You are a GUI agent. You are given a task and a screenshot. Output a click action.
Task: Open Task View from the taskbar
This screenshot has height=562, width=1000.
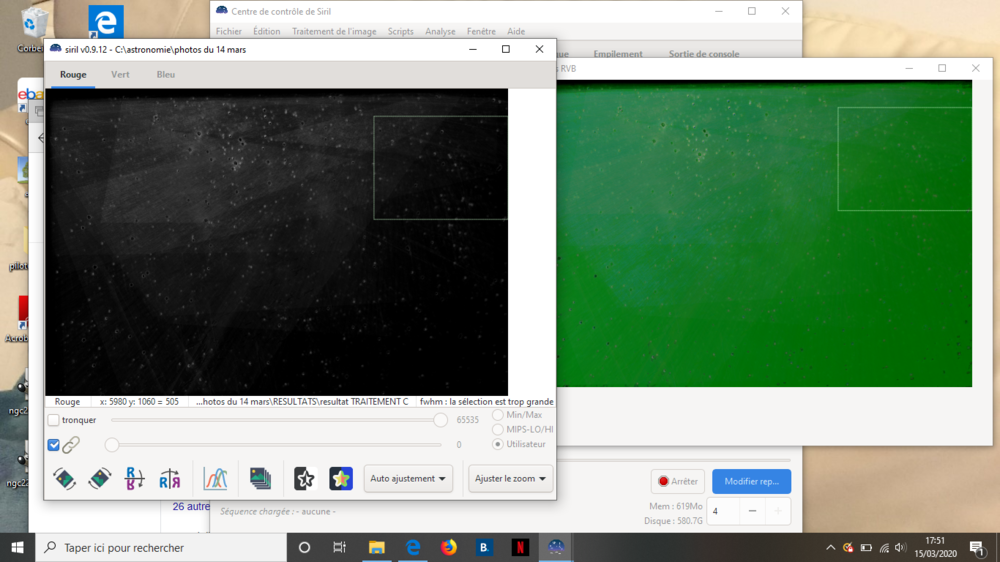tap(339, 547)
